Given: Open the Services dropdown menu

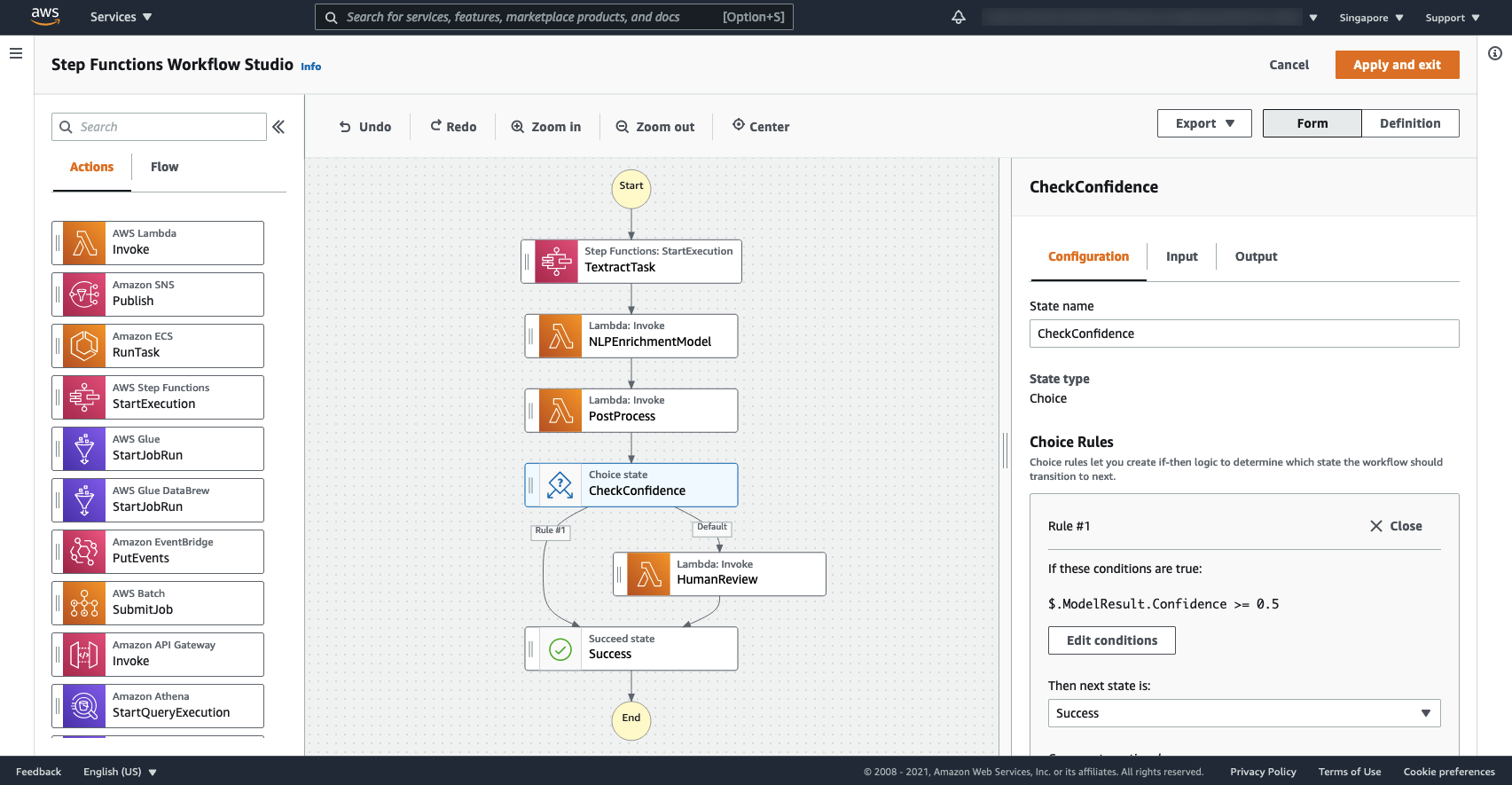Looking at the screenshot, I should (121, 17).
